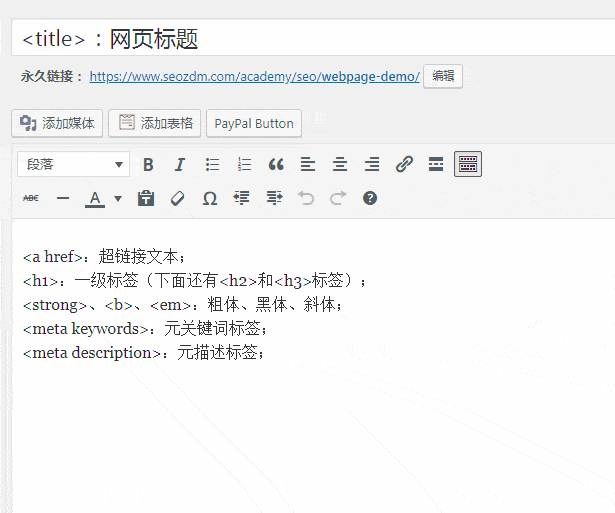Align text center
This screenshot has width=615, height=513.
pos(340,164)
